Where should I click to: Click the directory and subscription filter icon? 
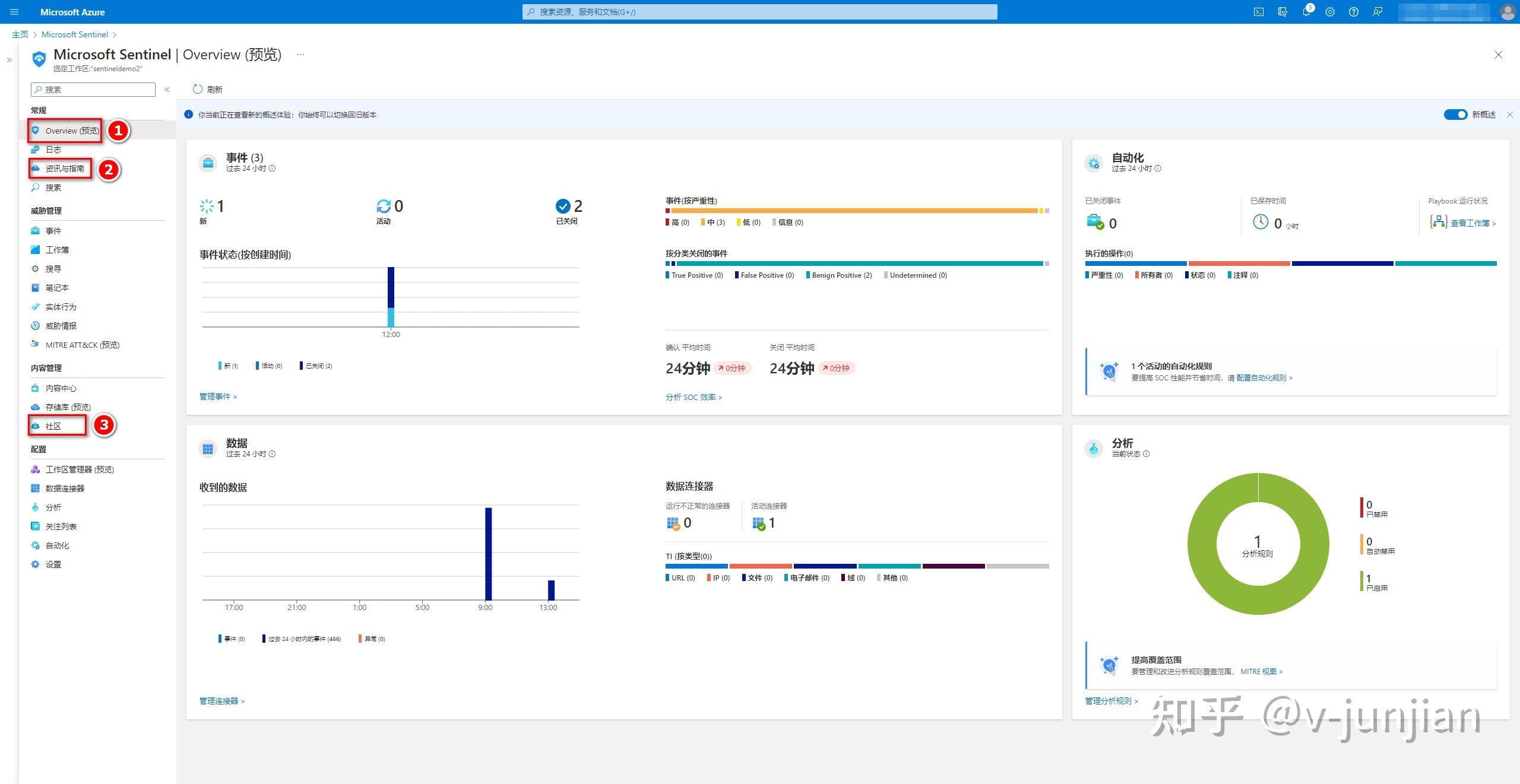pos(1282,12)
